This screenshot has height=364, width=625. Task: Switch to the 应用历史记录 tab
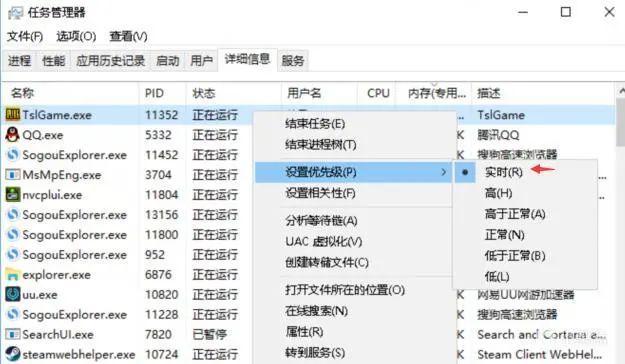(110, 61)
